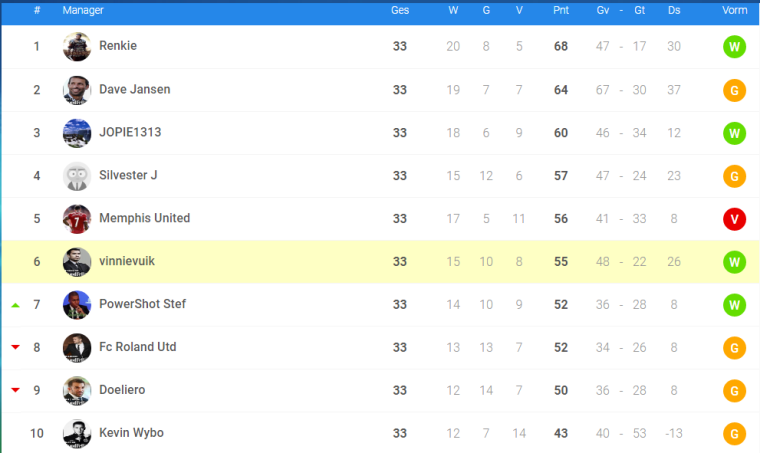760x453 pixels.
Task: Open Memphis United manager name link
Action: (144, 218)
